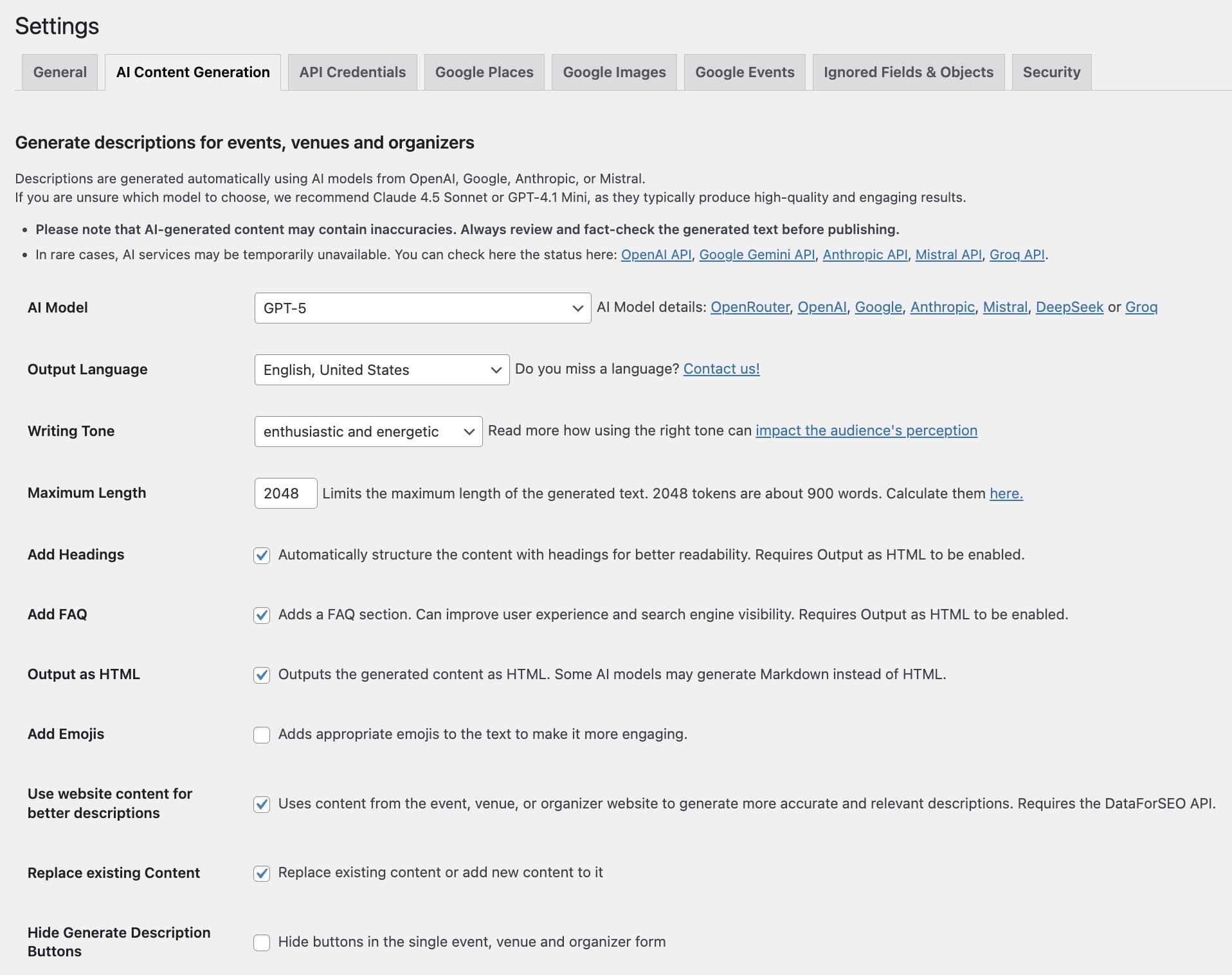Open the API Credentials tab
Image resolution: width=1232 pixels, height=975 pixels.
point(352,72)
